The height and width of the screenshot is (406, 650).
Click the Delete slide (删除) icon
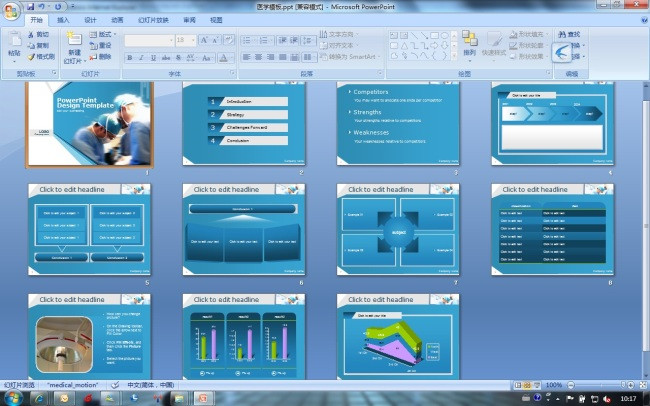(x=93, y=57)
